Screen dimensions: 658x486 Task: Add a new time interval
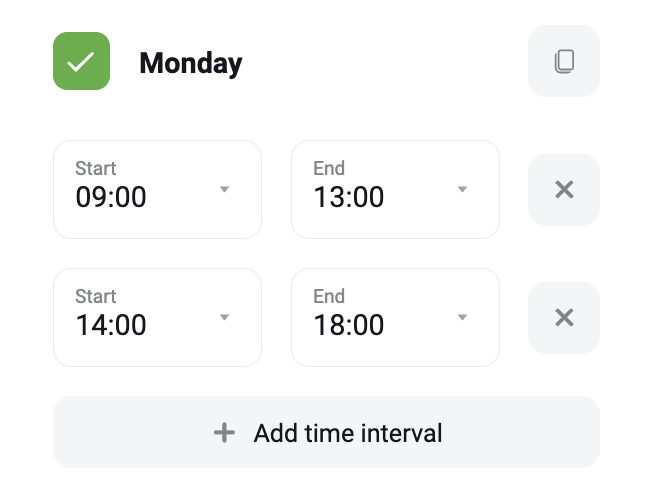click(x=326, y=432)
